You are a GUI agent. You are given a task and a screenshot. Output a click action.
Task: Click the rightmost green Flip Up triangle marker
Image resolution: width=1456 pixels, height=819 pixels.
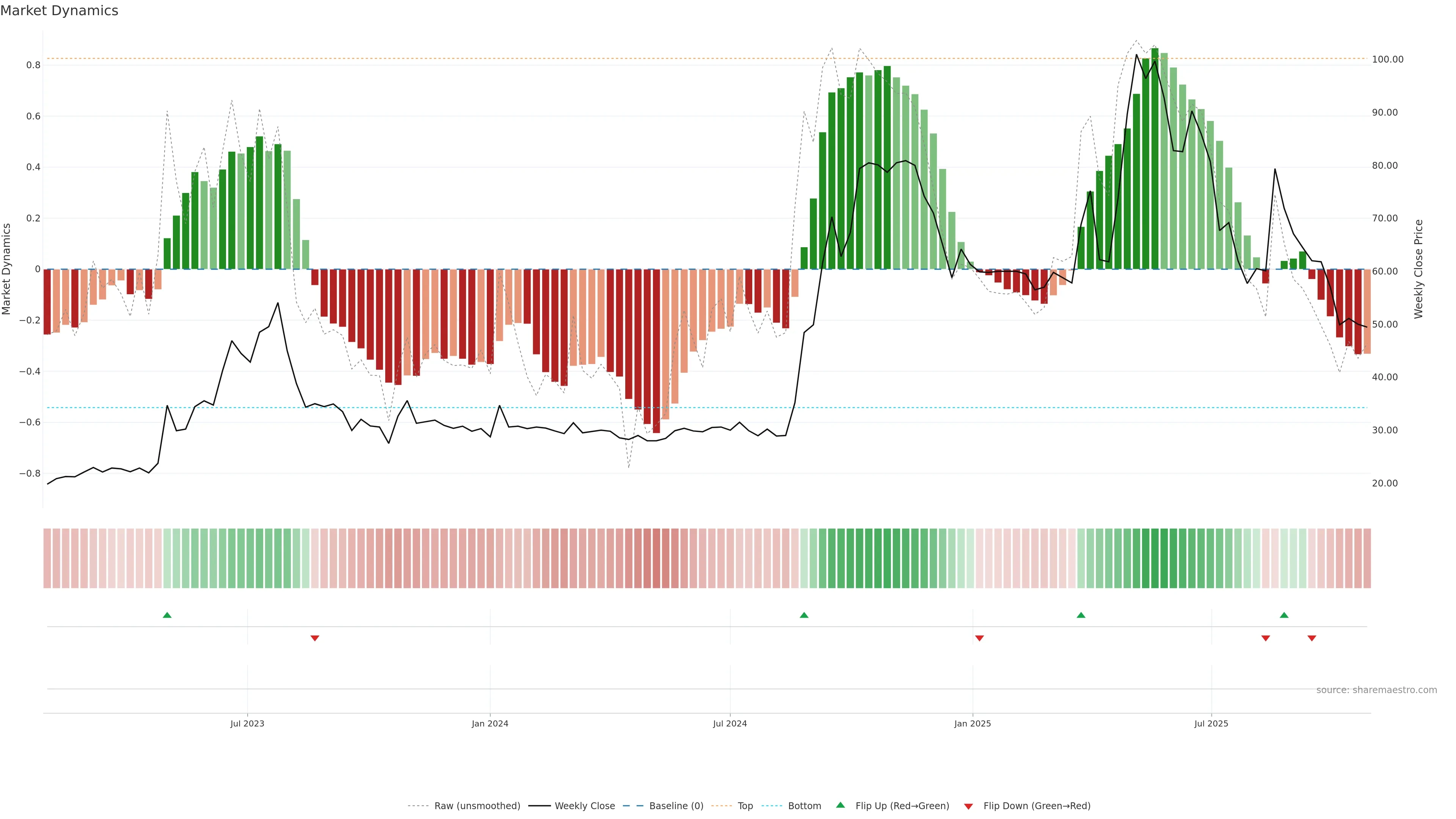pos(1283,615)
